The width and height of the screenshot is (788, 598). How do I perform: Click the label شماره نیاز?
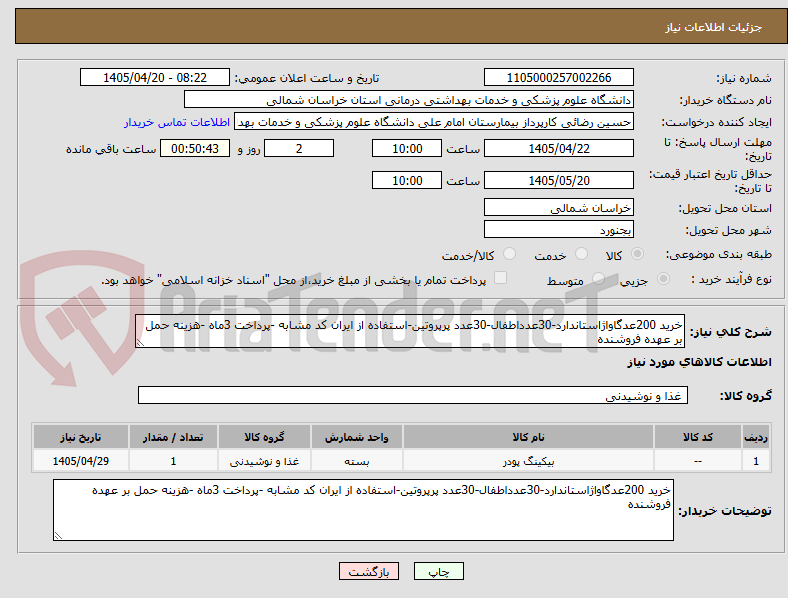pyautogui.click(x=744, y=78)
